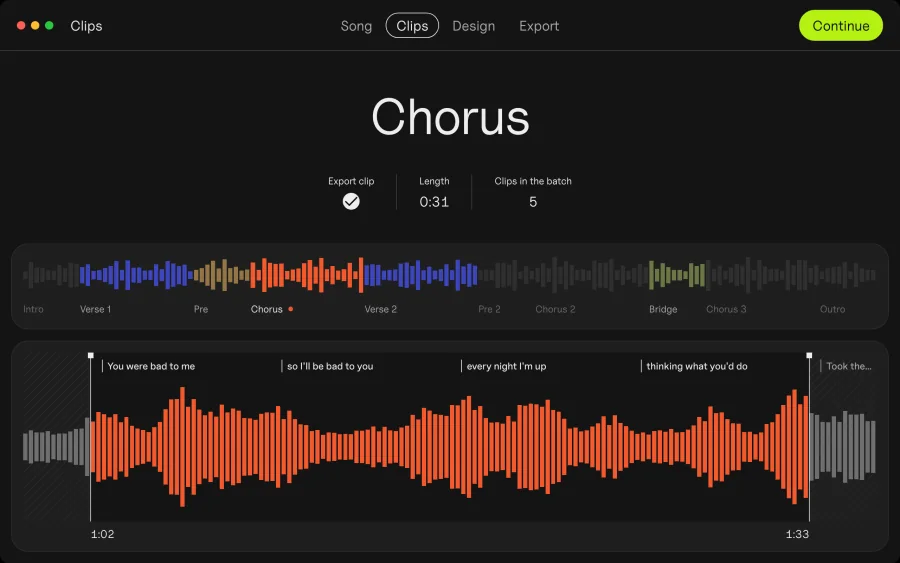Click the large orange clip waveform
This screenshot has height=563, width=900.
click(450, 446)
